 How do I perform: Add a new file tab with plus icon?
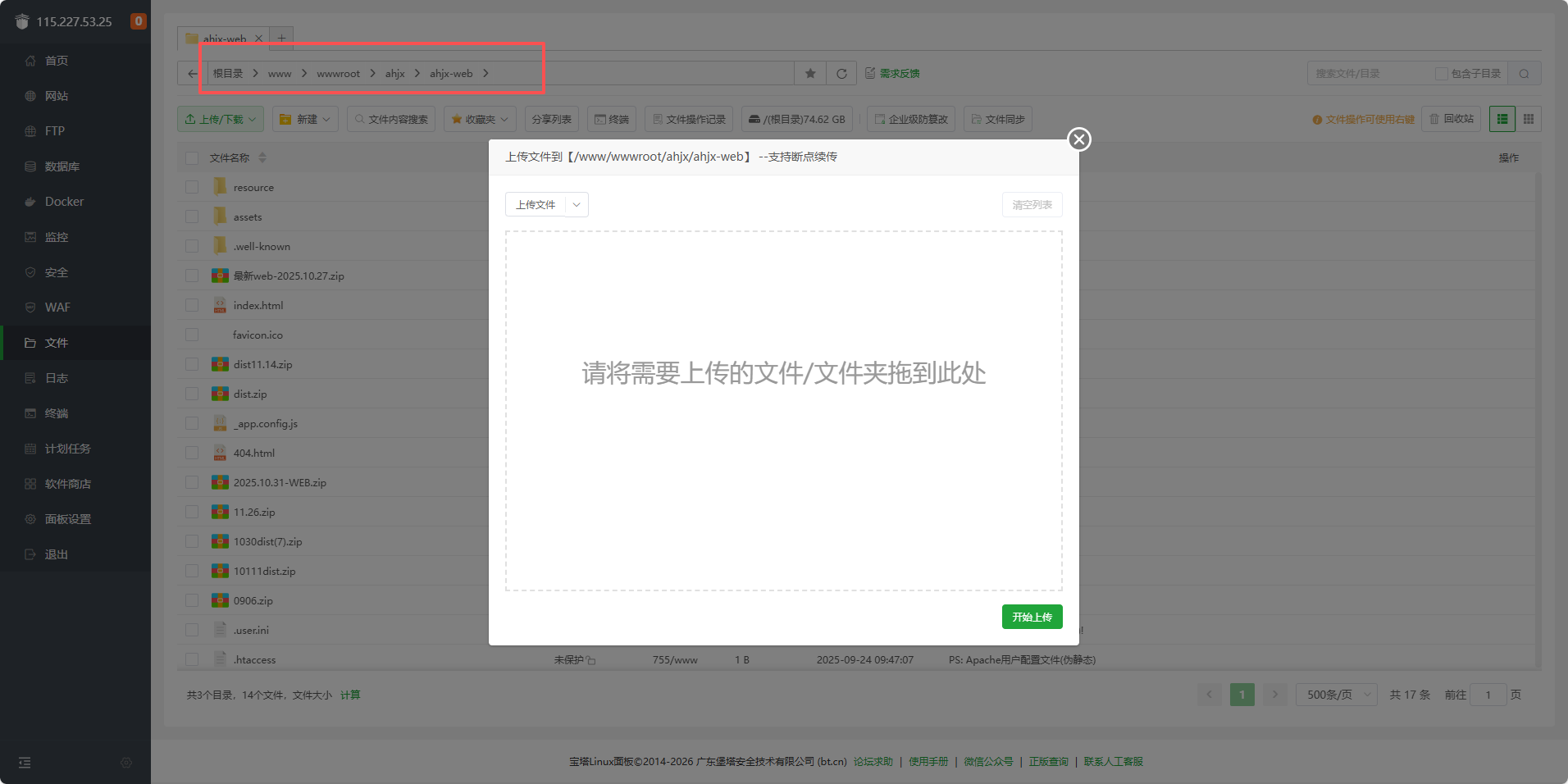(281, 39)
